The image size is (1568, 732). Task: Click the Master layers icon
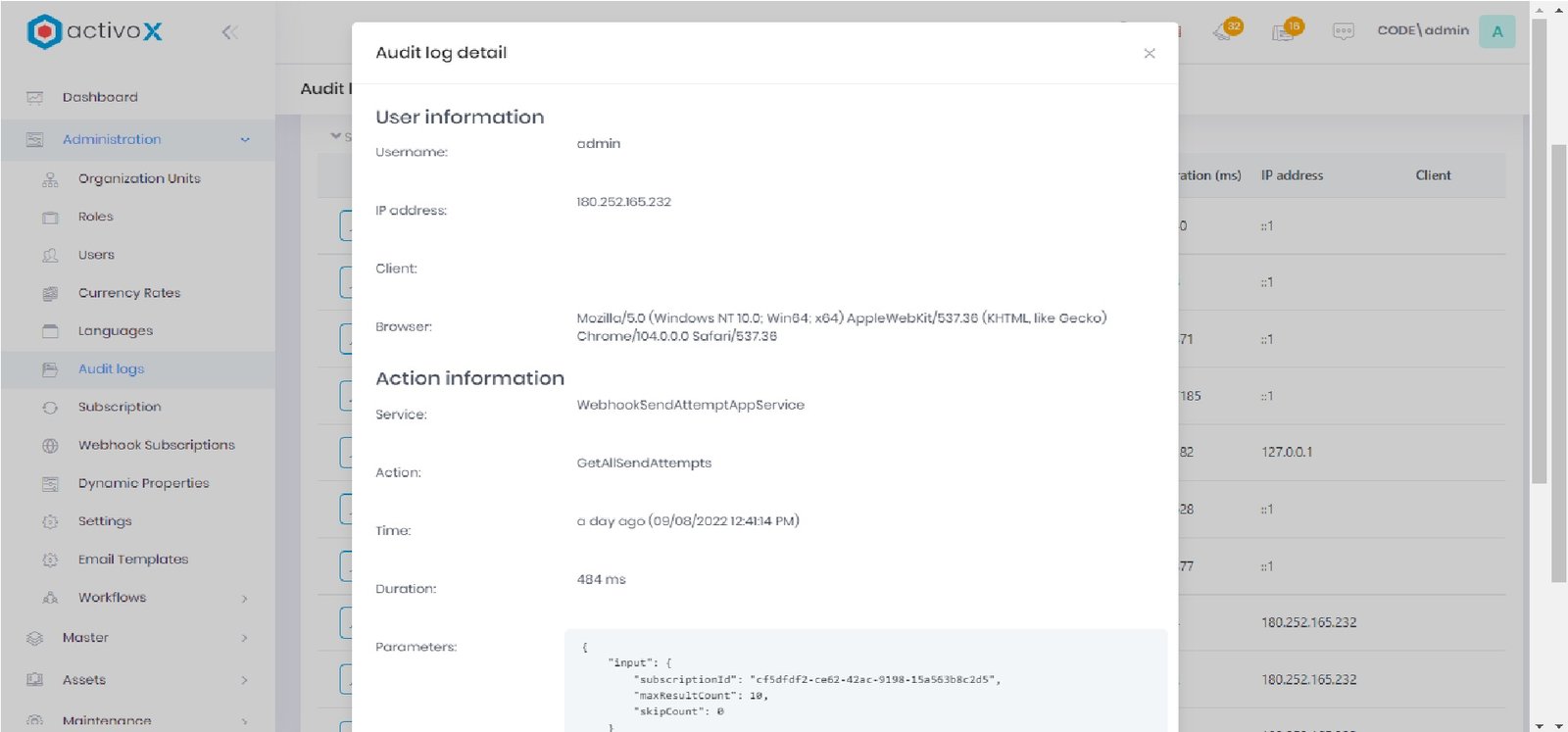[x=34, y=638]
